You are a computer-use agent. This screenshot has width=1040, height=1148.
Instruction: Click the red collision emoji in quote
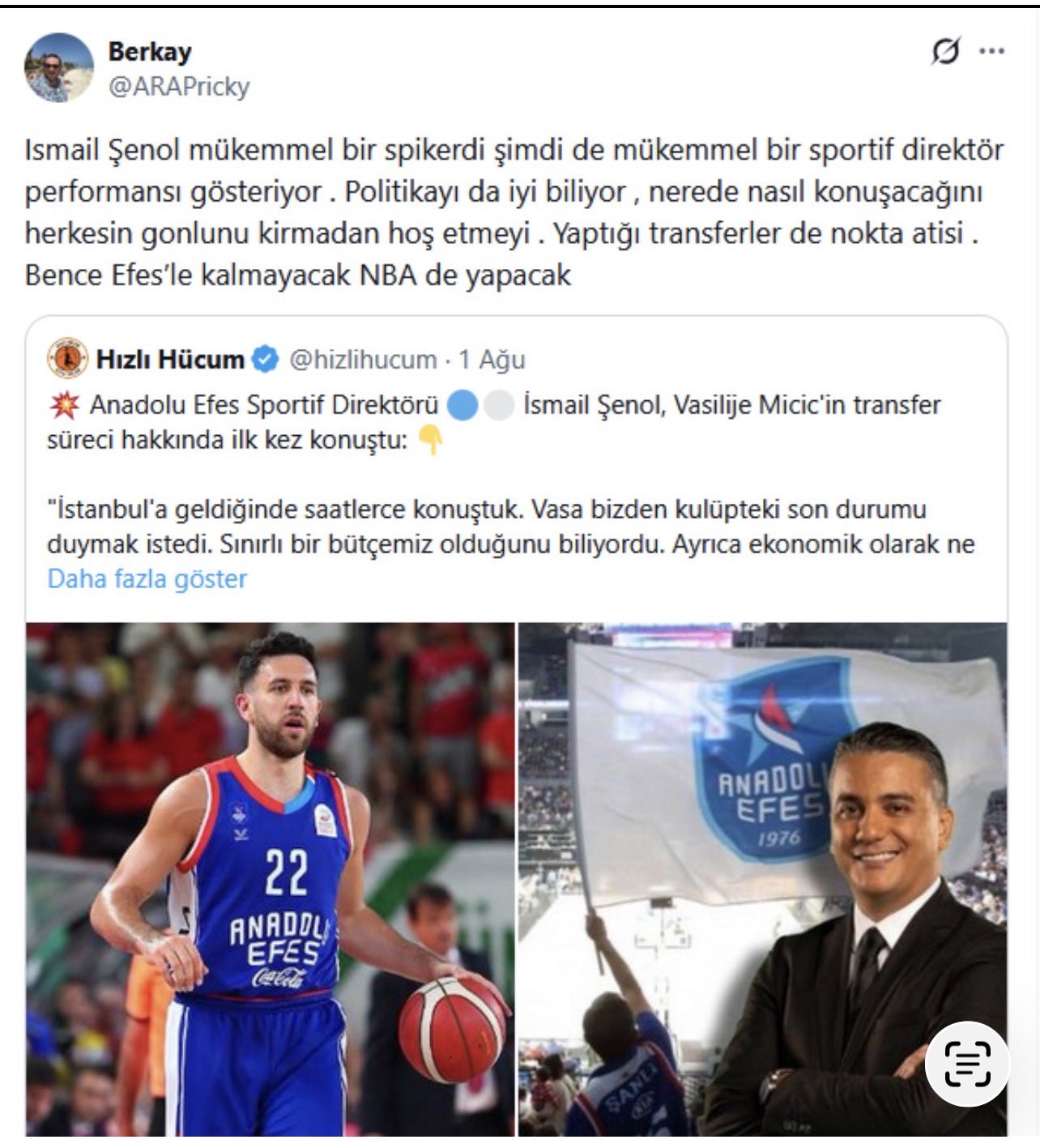click(65, 404)
